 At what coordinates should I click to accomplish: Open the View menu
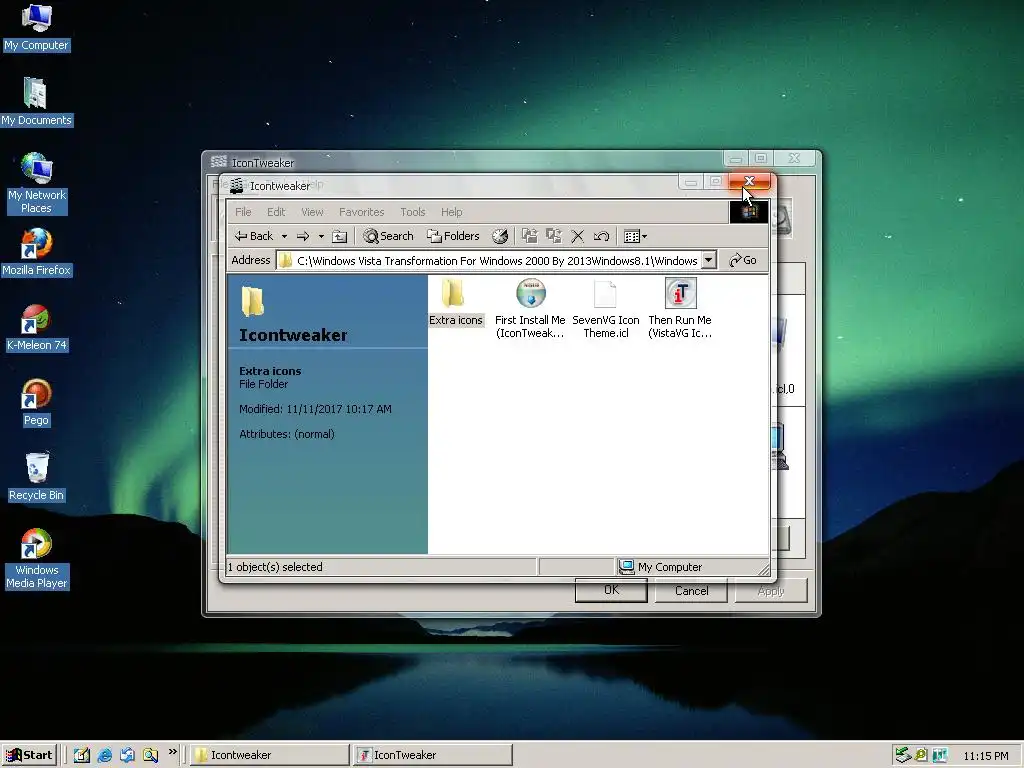pos(312,212)
